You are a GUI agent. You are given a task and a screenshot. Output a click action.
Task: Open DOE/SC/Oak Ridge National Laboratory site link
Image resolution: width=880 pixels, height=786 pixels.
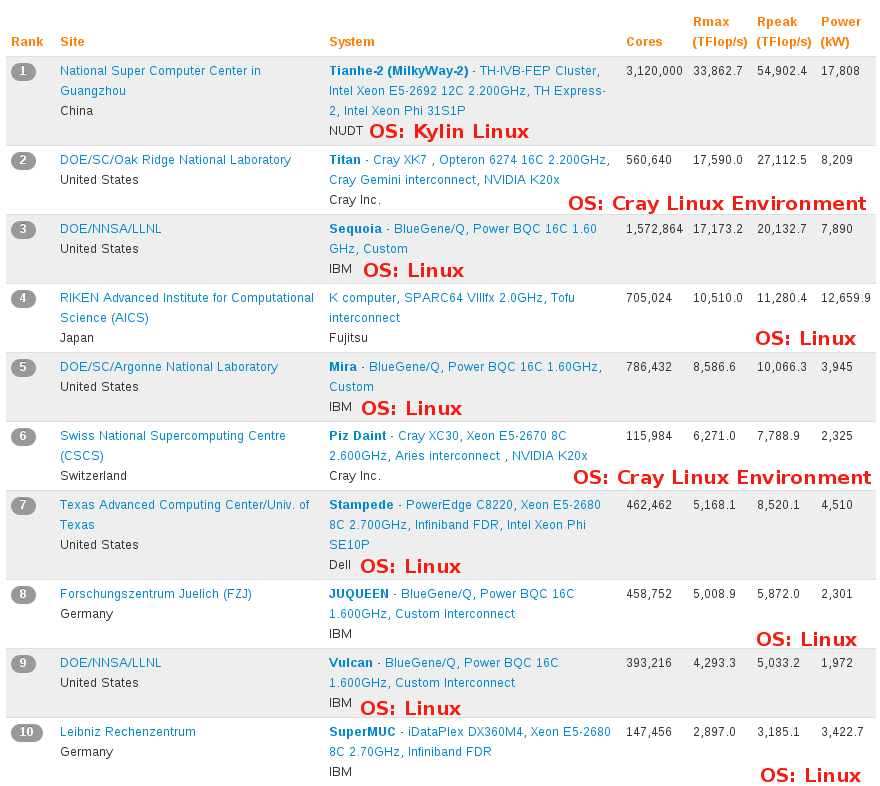tap(175, 160)
